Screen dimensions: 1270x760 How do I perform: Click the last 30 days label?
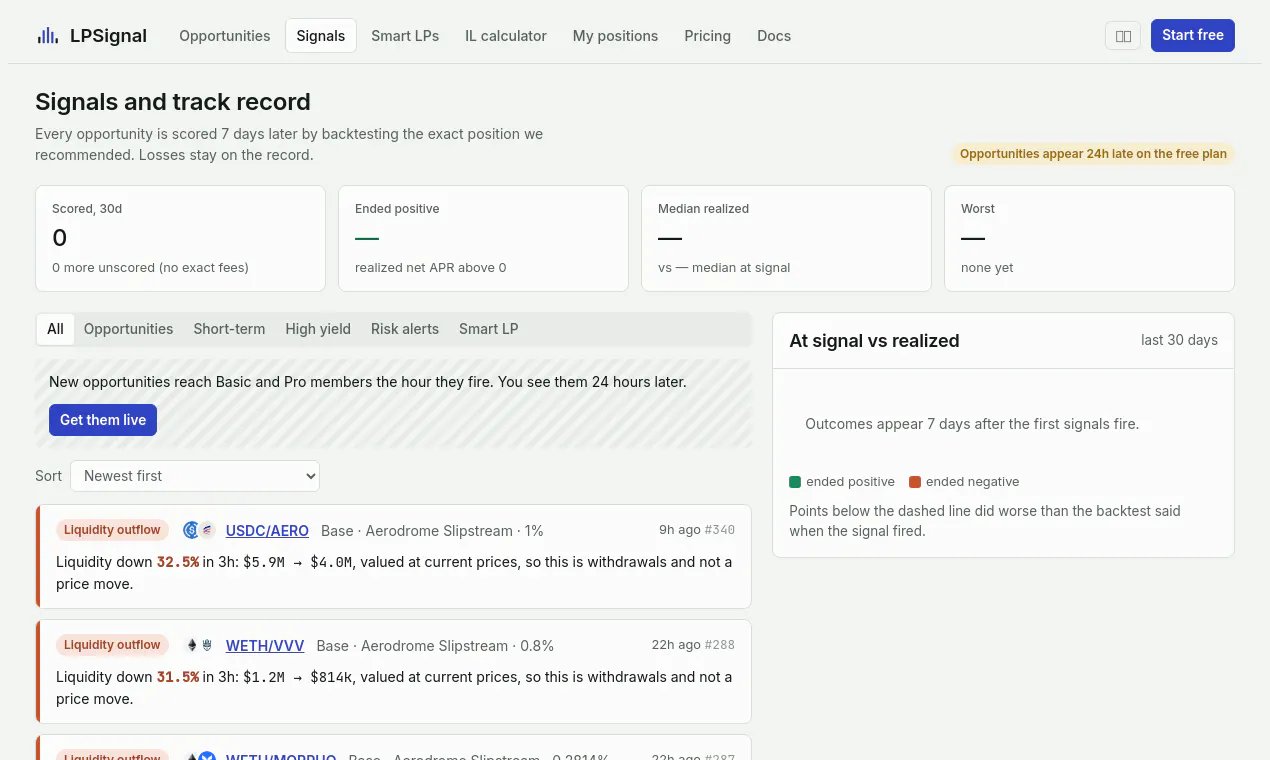pos(1179,340)
